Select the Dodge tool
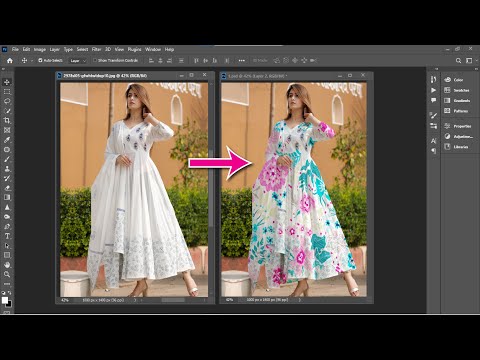 click(x=7, y=217)
